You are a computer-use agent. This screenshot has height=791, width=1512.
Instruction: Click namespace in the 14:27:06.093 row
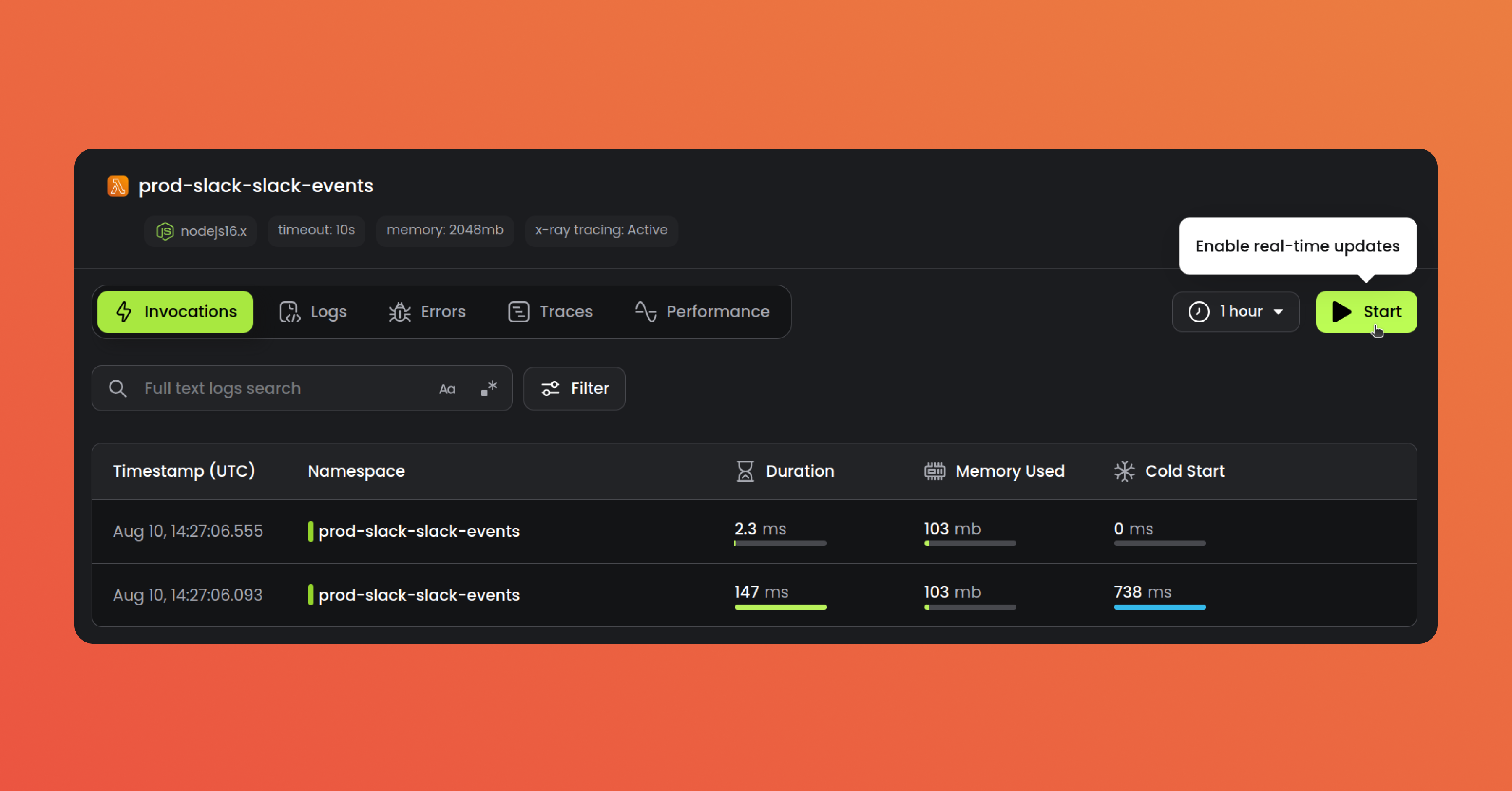coord(418,595)
